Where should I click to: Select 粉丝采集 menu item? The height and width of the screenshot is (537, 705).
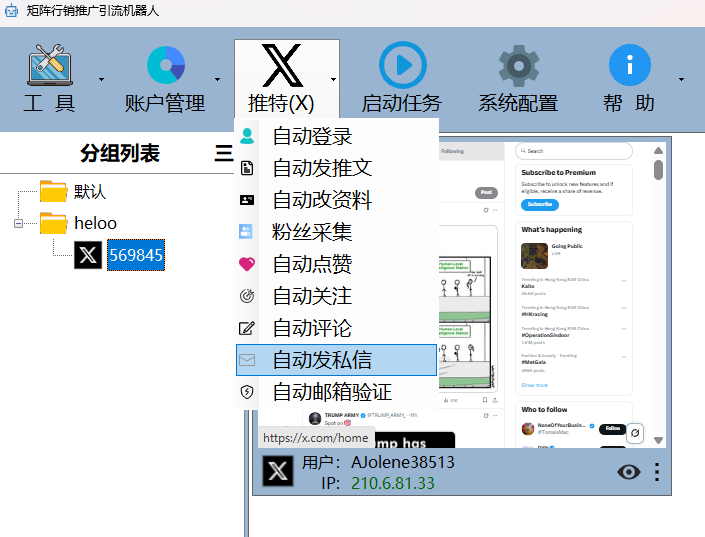click(x=336, y=232)
